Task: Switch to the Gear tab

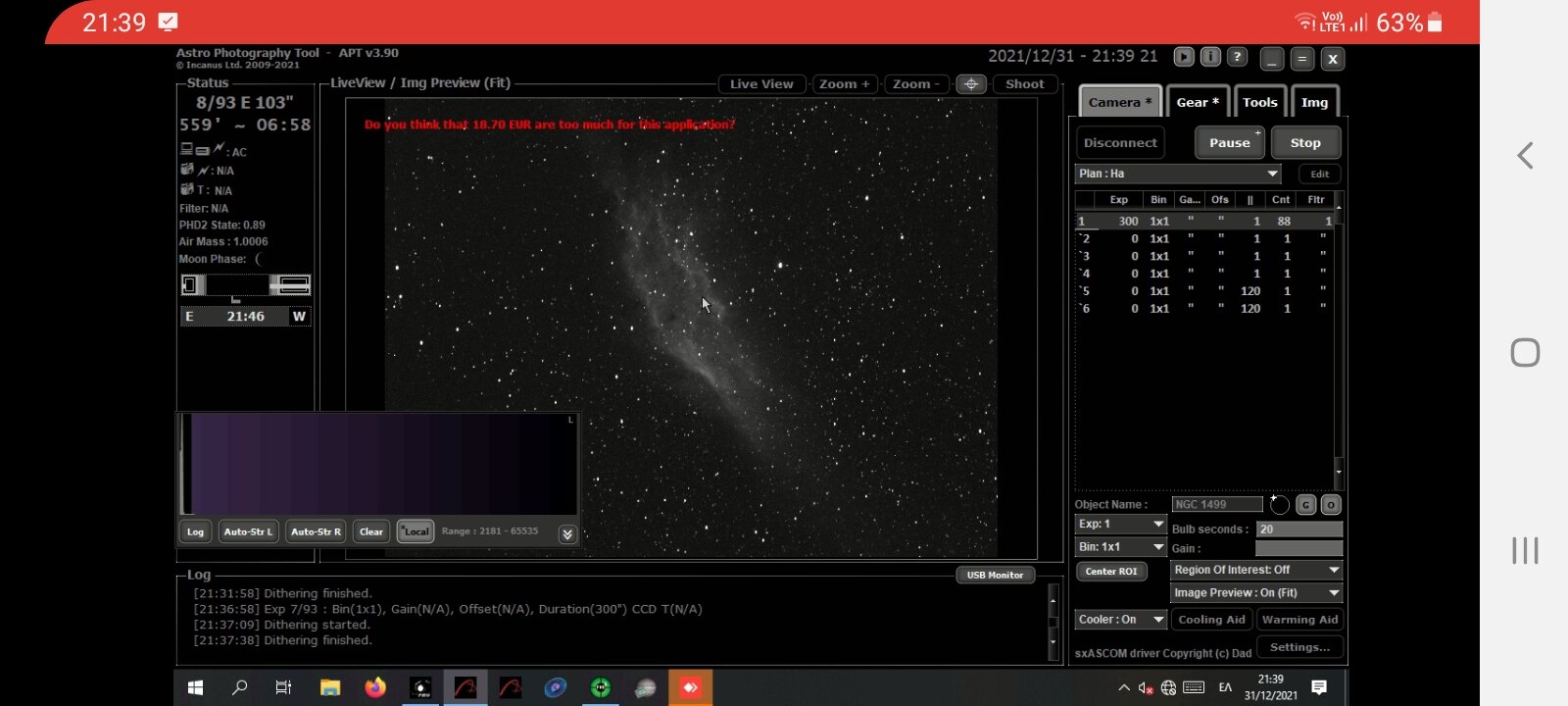Action: point(1197,102)
